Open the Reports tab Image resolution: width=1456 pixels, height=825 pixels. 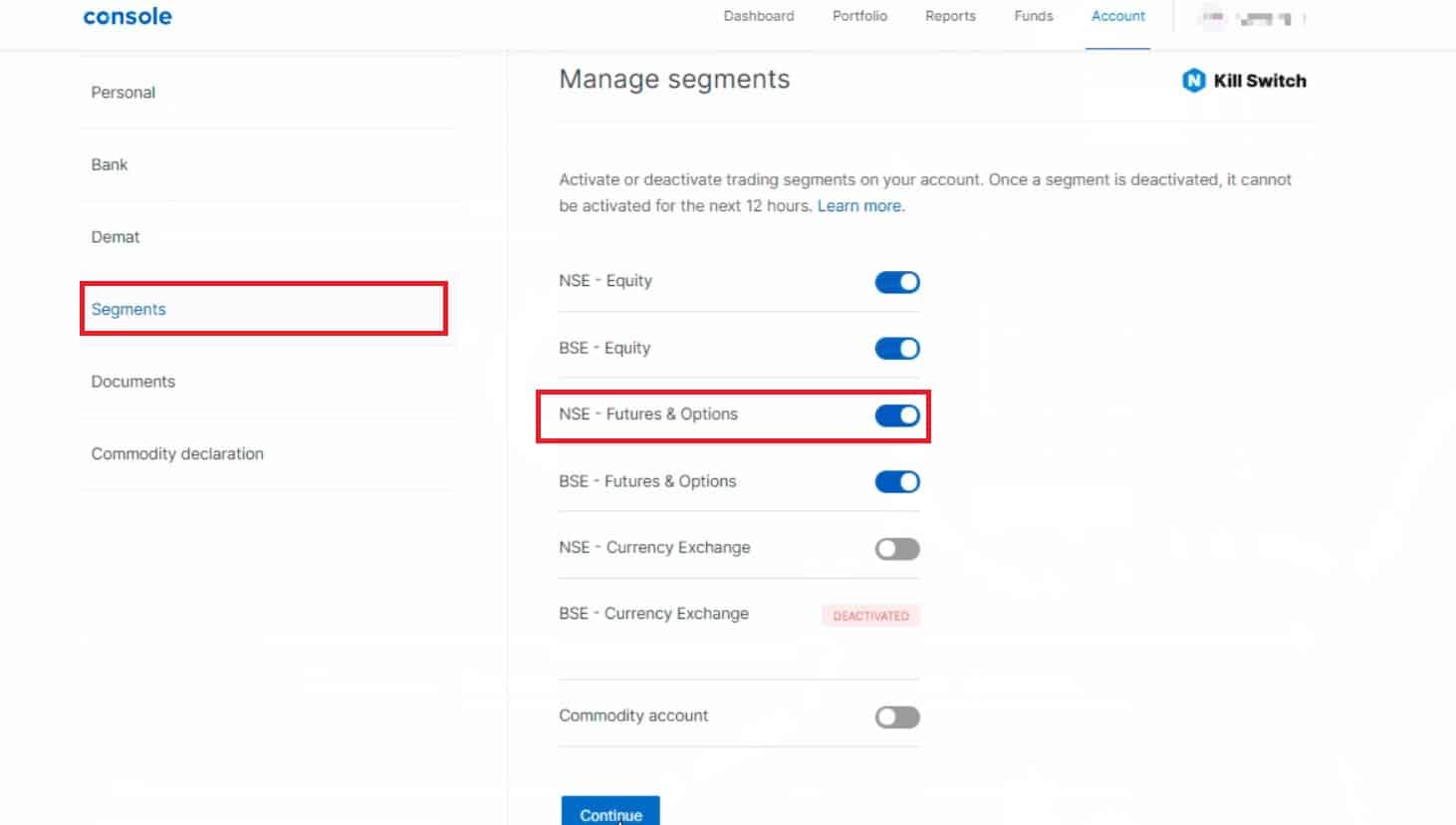(x=950, y=16)
